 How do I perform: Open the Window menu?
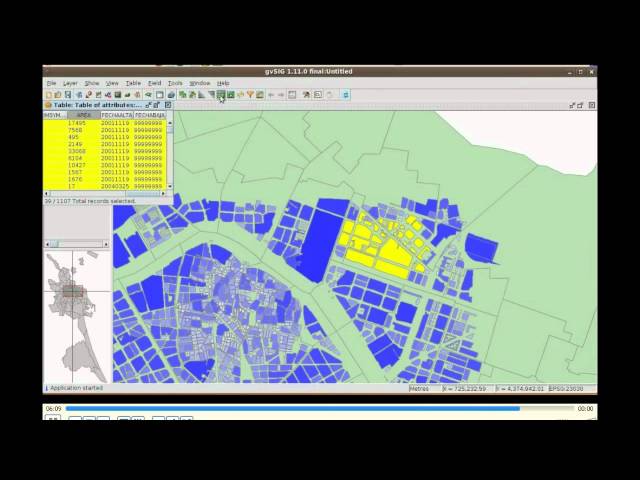point(199,83)
